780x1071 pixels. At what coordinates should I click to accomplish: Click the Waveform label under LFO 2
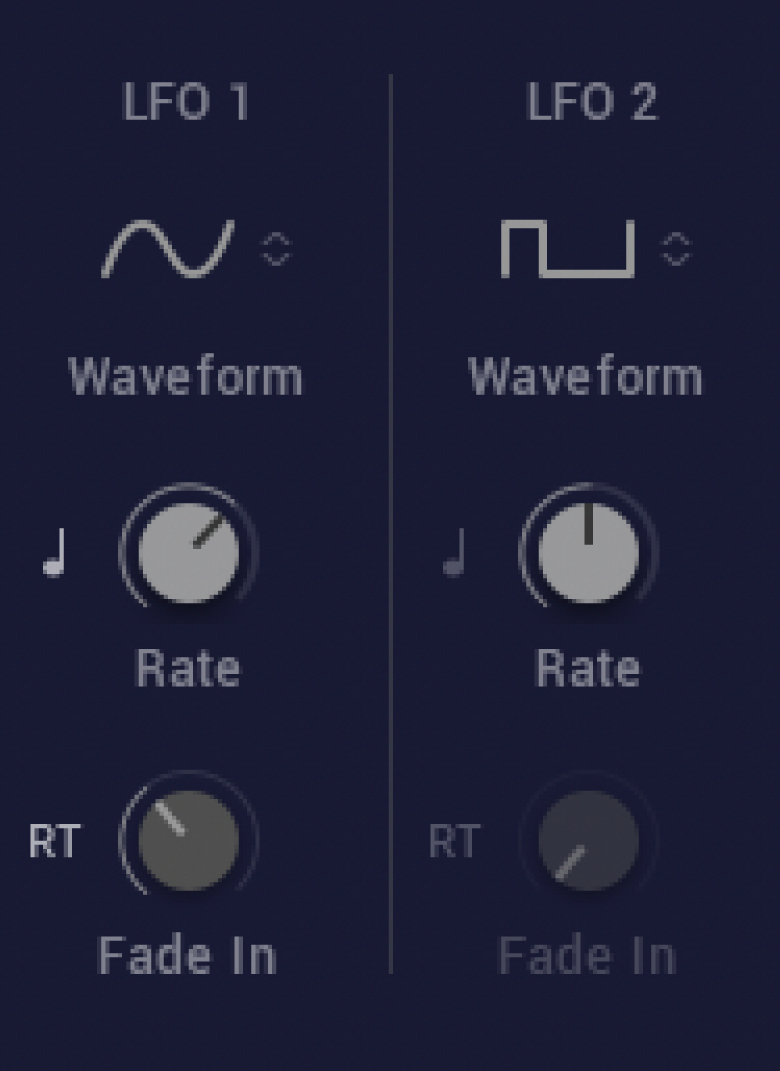click(x=586, y=376)
